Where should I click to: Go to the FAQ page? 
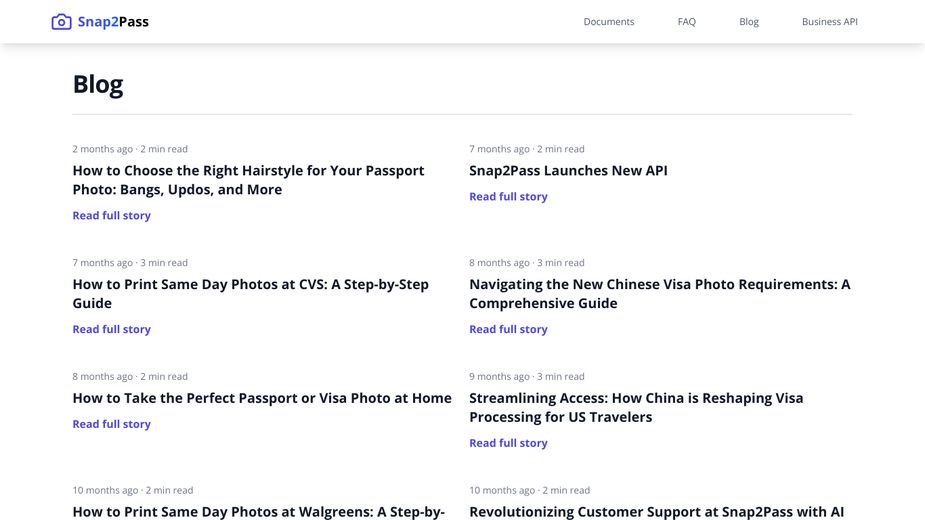(x=687, y=22)
